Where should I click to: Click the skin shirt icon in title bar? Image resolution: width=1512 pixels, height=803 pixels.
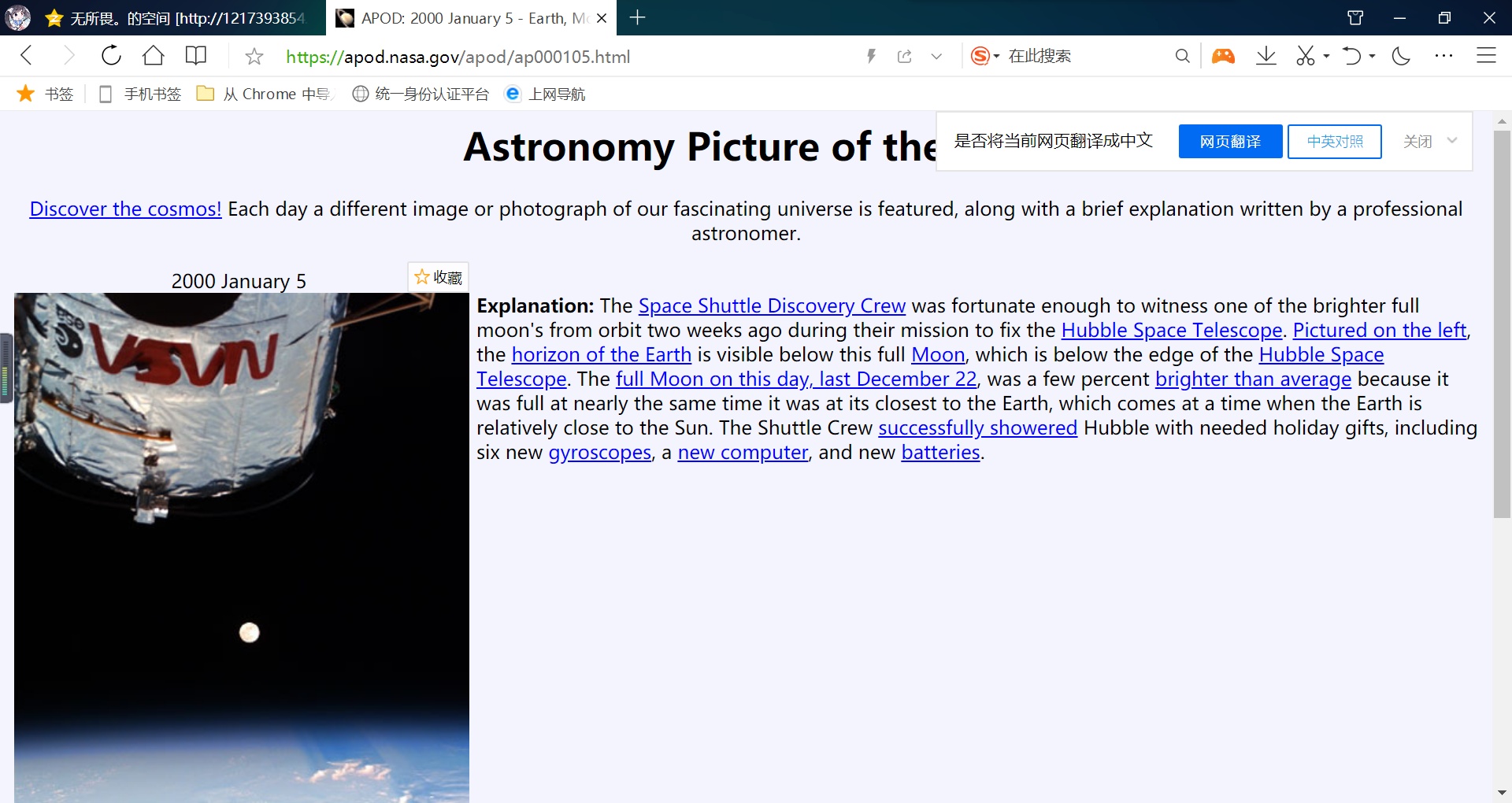[1355, 17]
